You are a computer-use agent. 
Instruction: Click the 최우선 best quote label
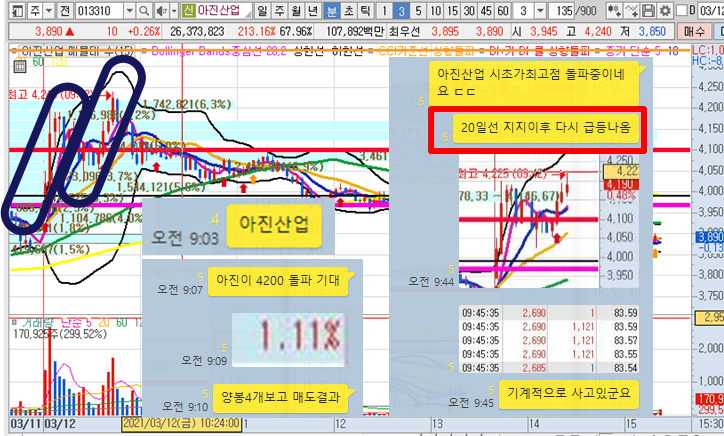coord(404,31)
